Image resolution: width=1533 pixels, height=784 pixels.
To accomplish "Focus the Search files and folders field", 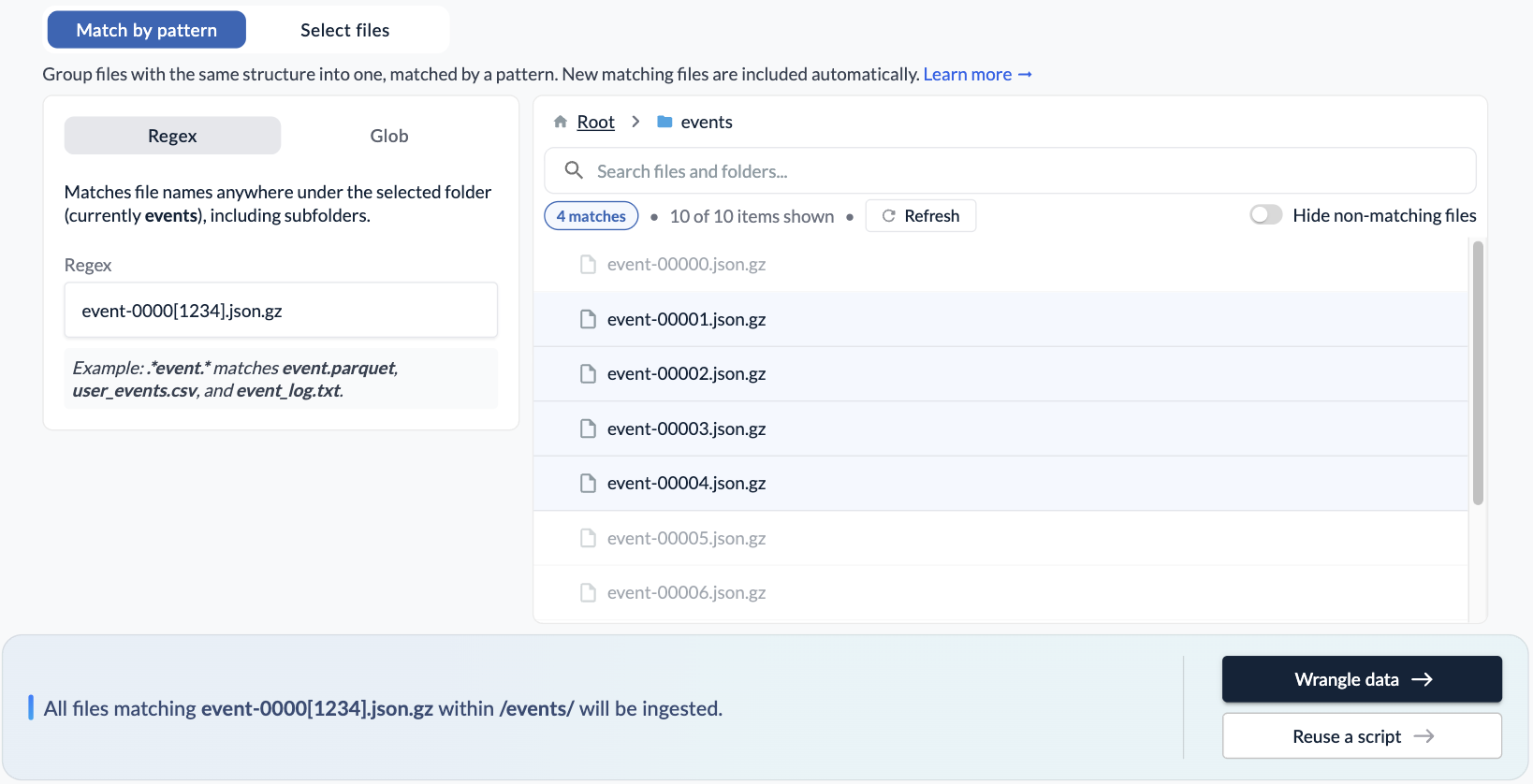I will pyautogui.click(x=1010, y=170).
